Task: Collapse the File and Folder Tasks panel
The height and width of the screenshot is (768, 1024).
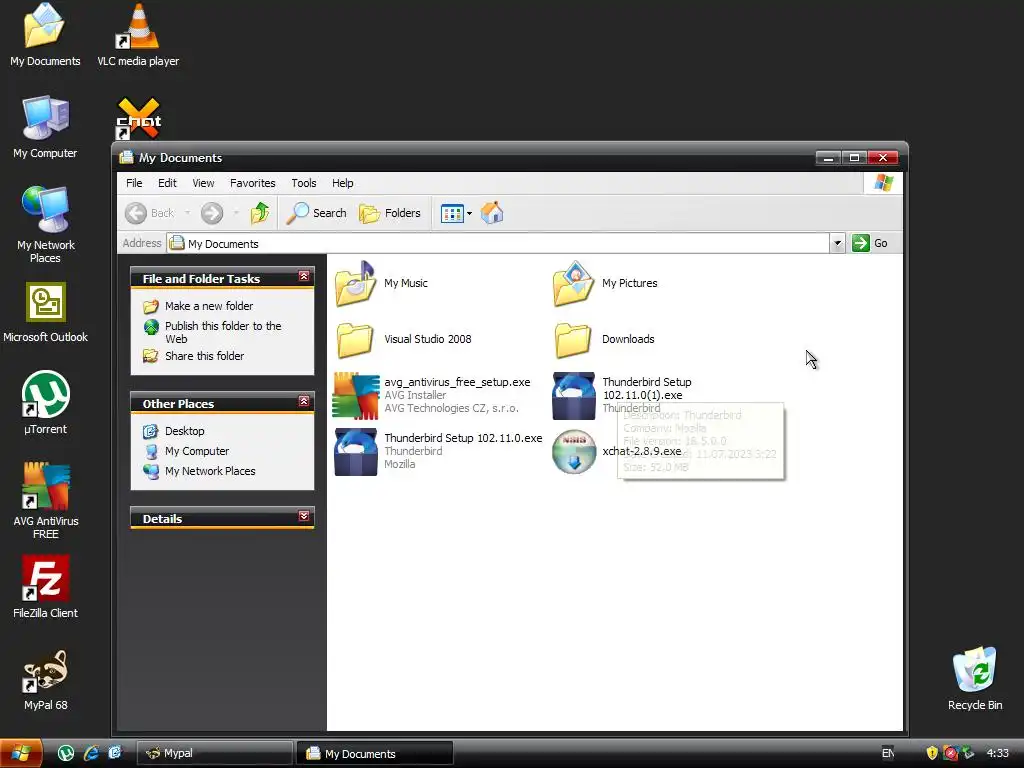Action: (304, 277)
